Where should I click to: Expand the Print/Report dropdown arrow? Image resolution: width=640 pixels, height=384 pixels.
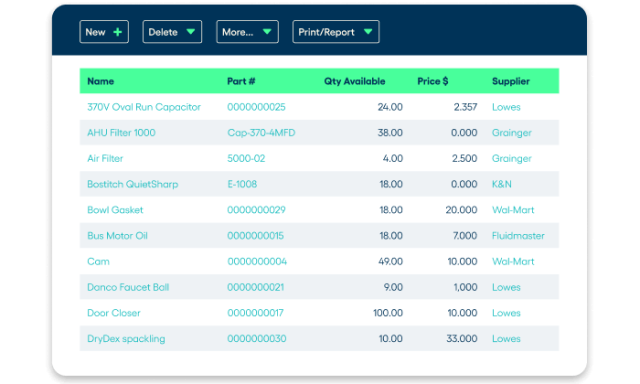(x=368, y=32)
